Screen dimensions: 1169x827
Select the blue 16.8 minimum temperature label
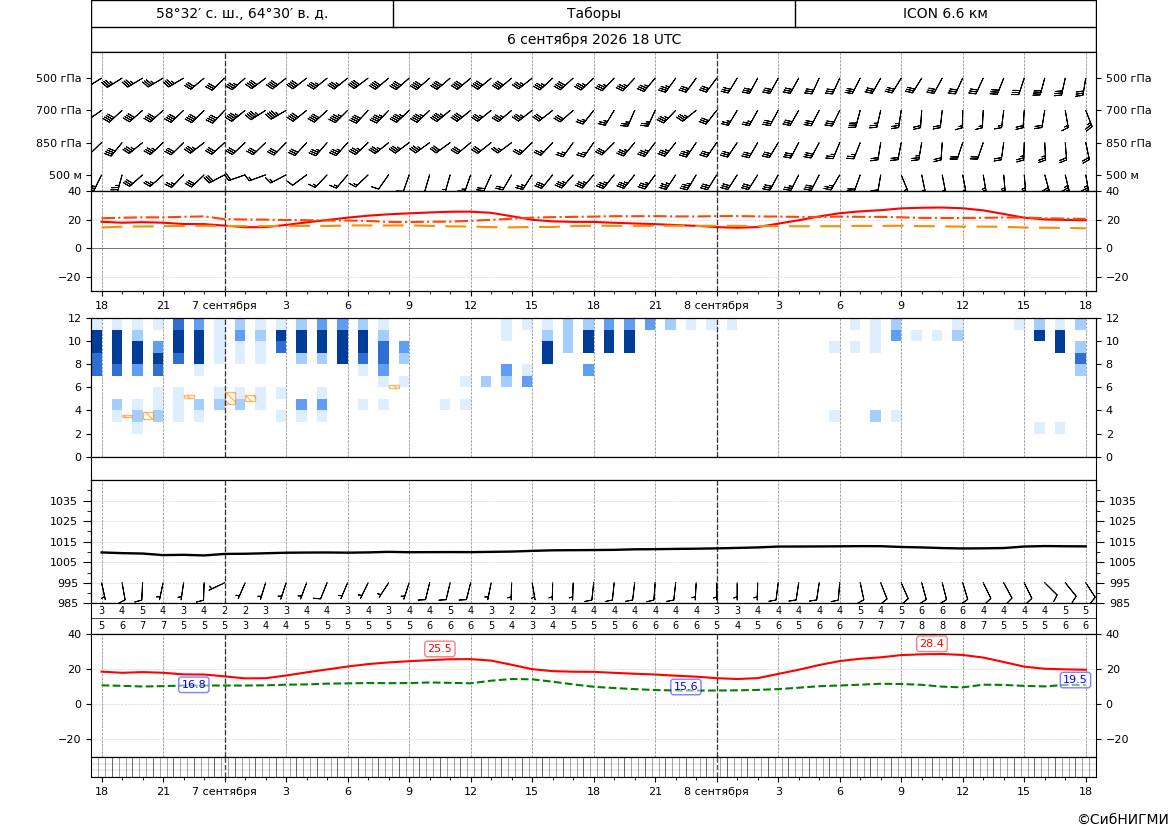pyautogui.click(x=194, y=685)
